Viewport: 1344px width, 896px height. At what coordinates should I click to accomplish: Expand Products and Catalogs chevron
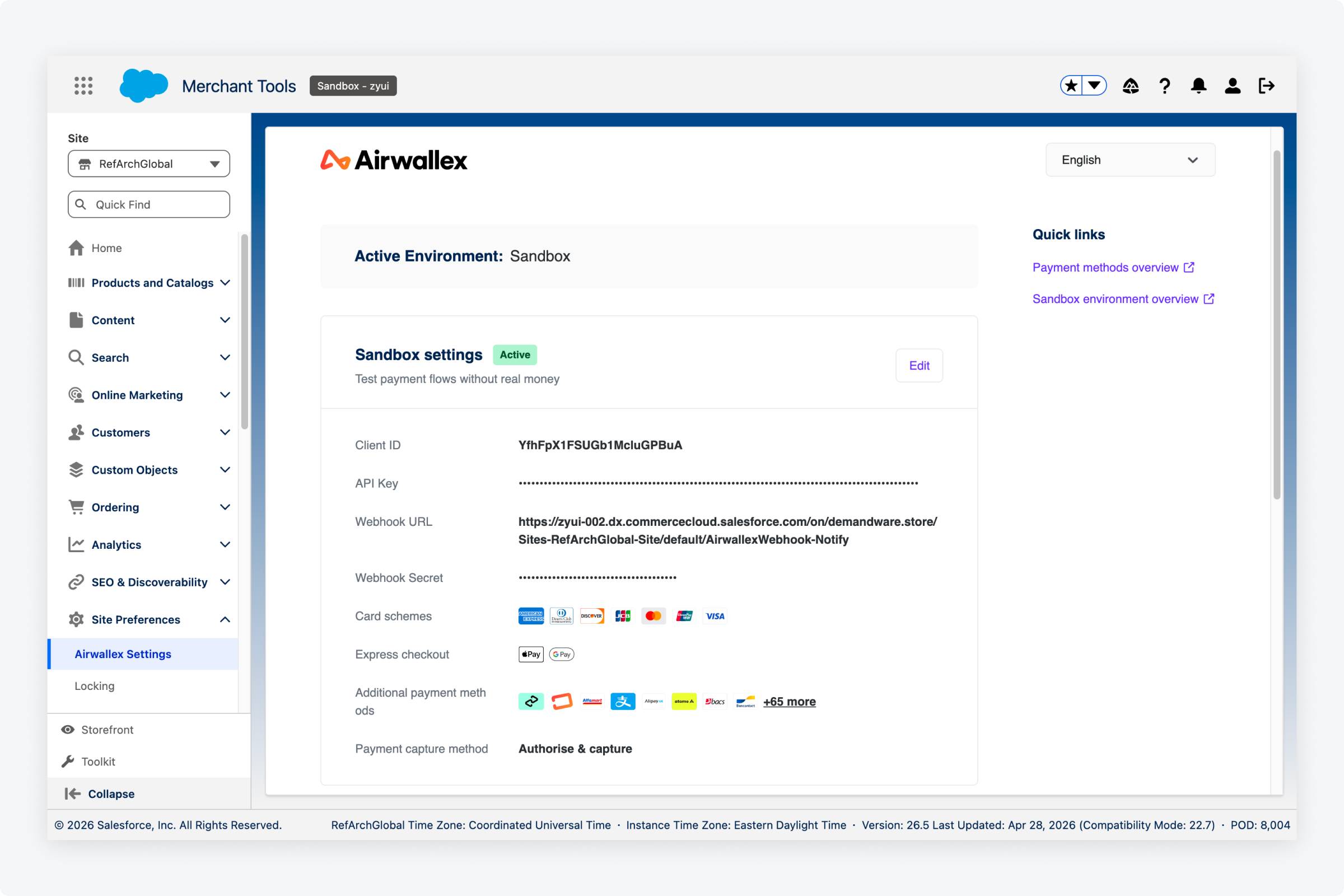[x=225, y=283]
